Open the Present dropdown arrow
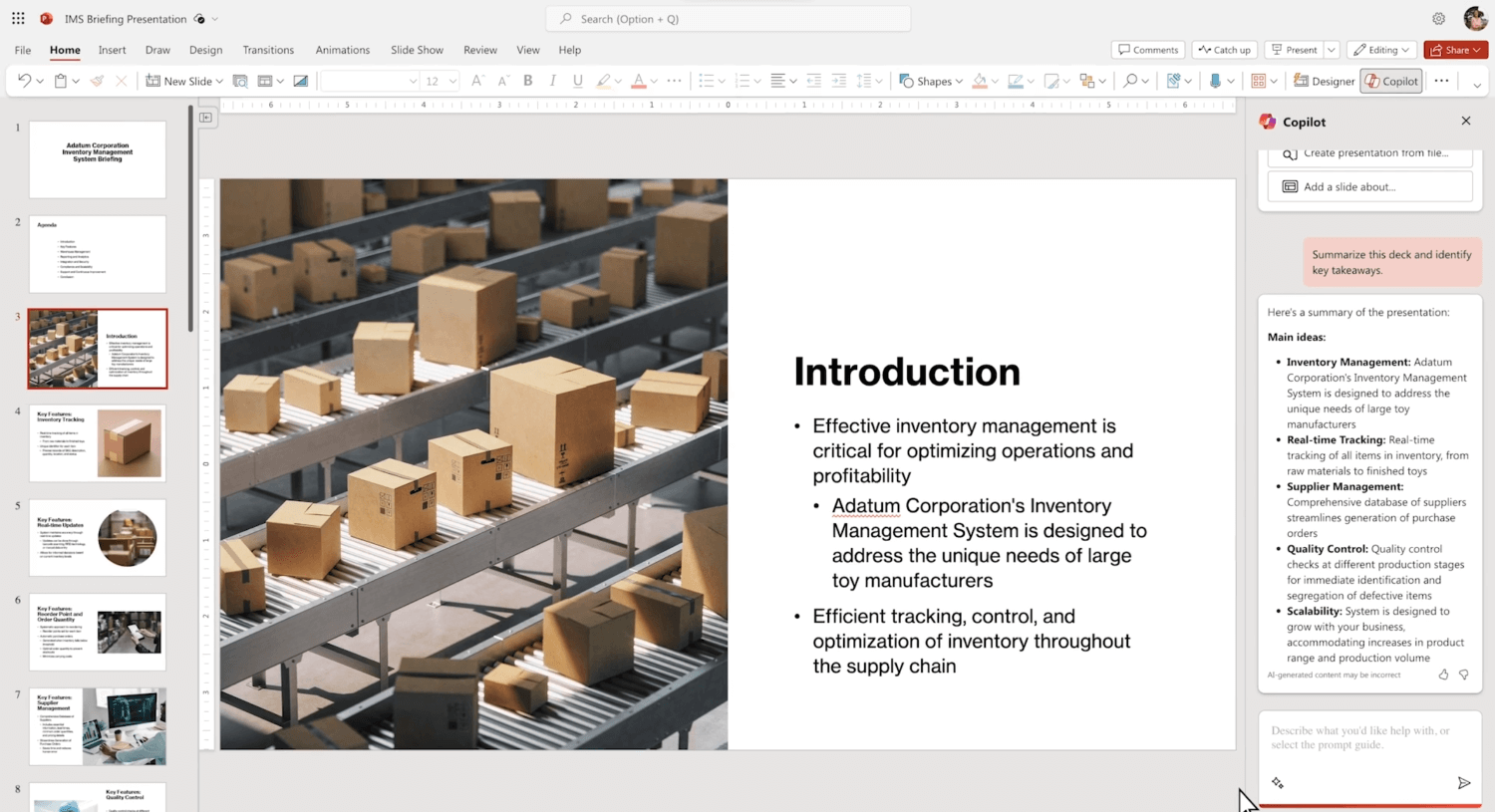1495x812 pixels. tap(1332, 50)
